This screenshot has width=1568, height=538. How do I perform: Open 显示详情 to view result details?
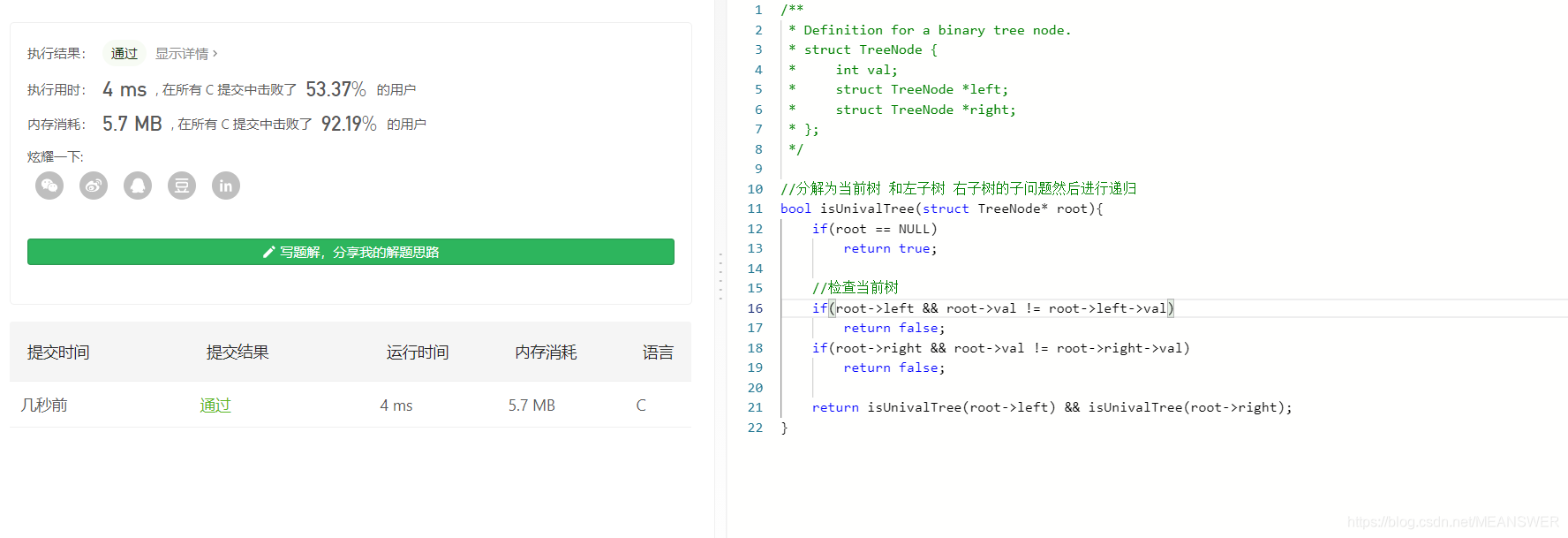pyautogui.click(x=186, y=54)
